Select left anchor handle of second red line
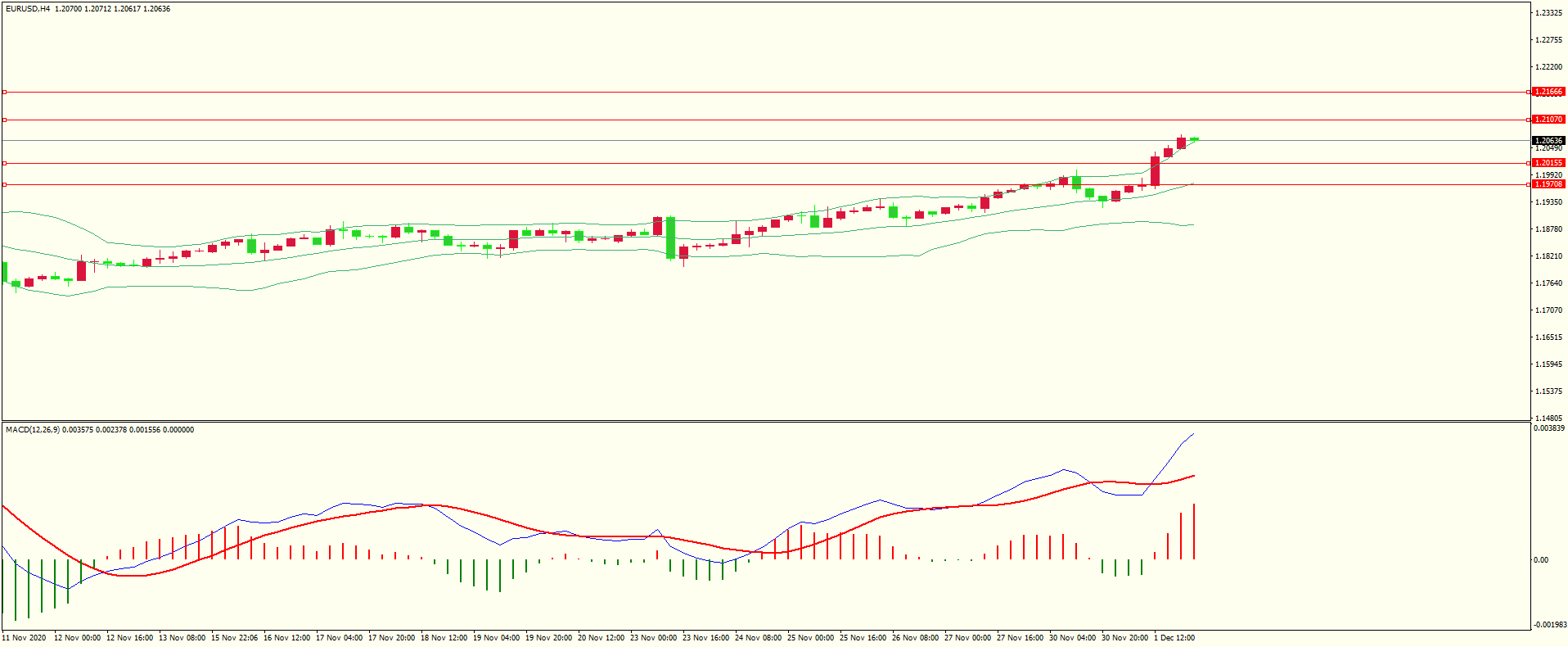Viewport: 1568px width, 647px height. coord(4,120)
